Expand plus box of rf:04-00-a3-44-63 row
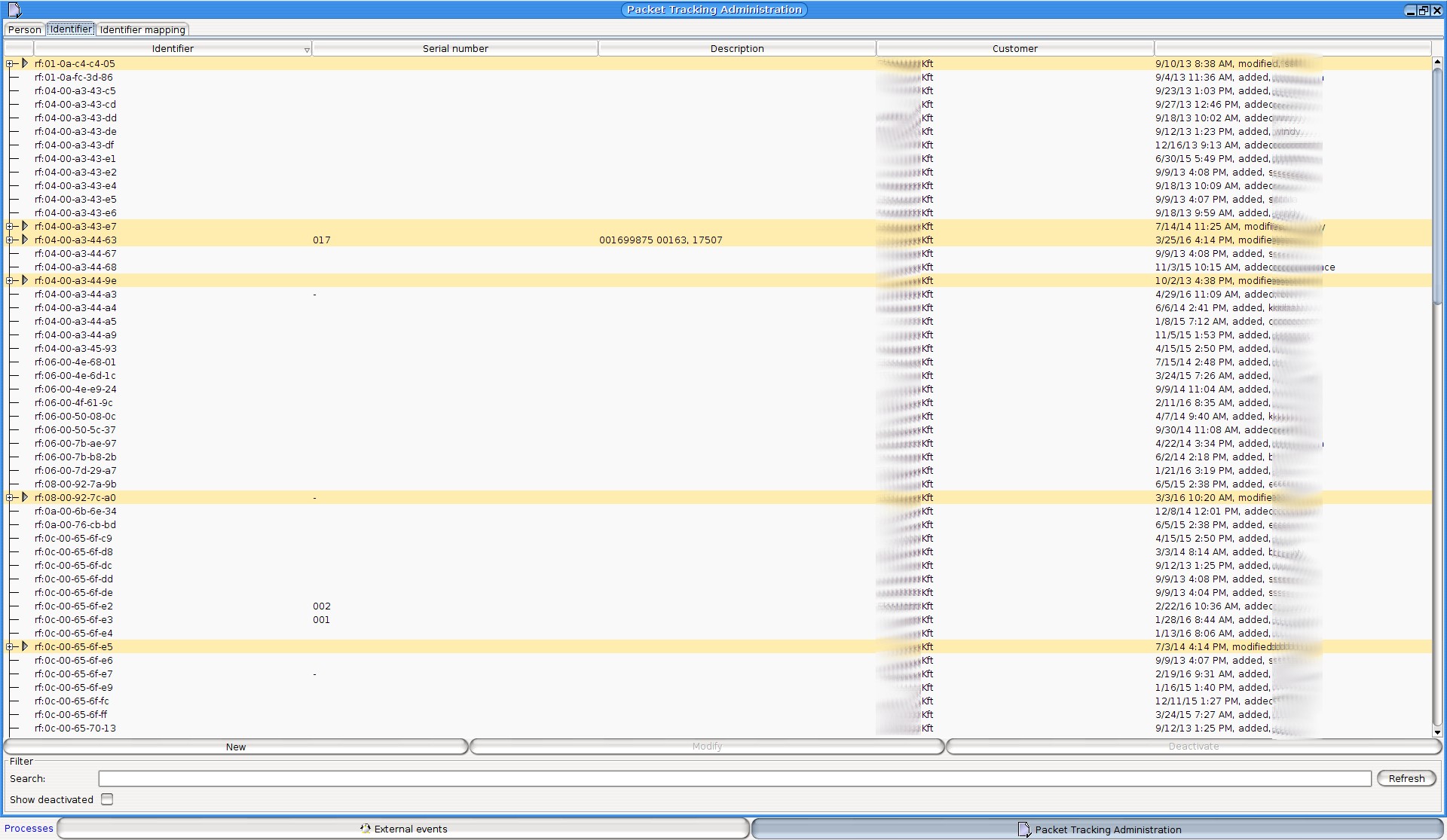This screenshot has height=840, width=1447. [10, 240]
